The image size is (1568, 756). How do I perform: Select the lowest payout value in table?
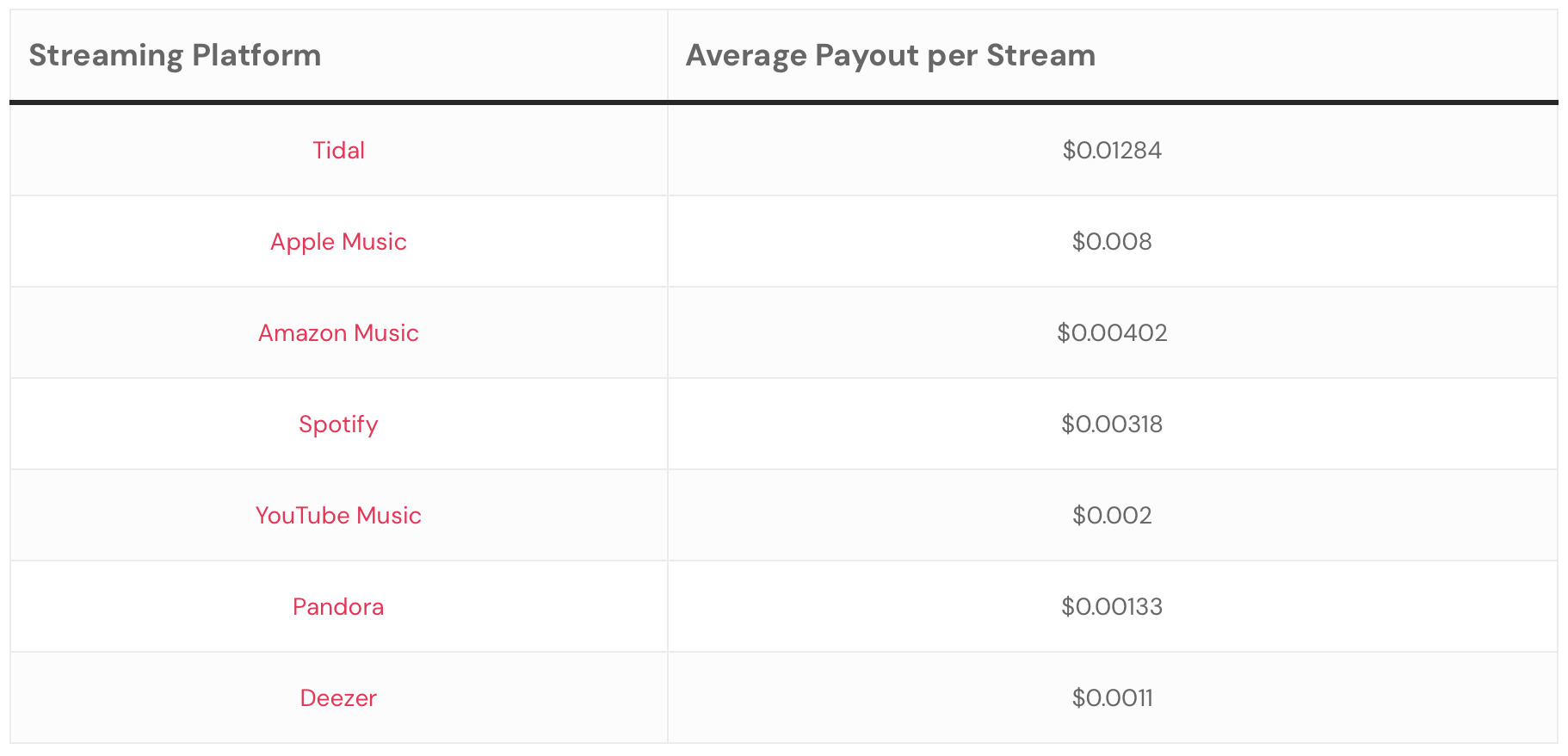tap(1112, 698)
